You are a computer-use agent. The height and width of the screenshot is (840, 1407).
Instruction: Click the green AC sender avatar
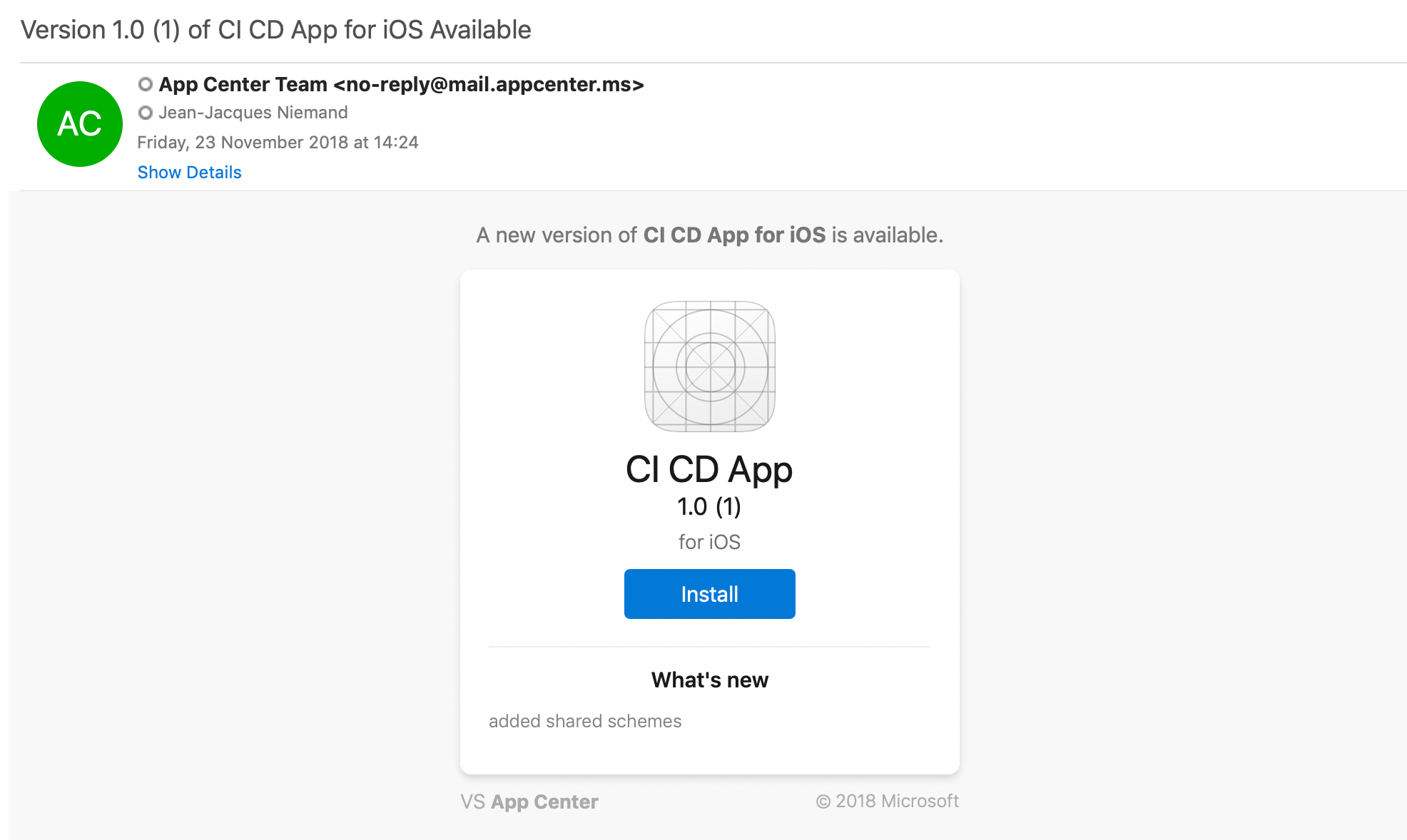[80, 124]
